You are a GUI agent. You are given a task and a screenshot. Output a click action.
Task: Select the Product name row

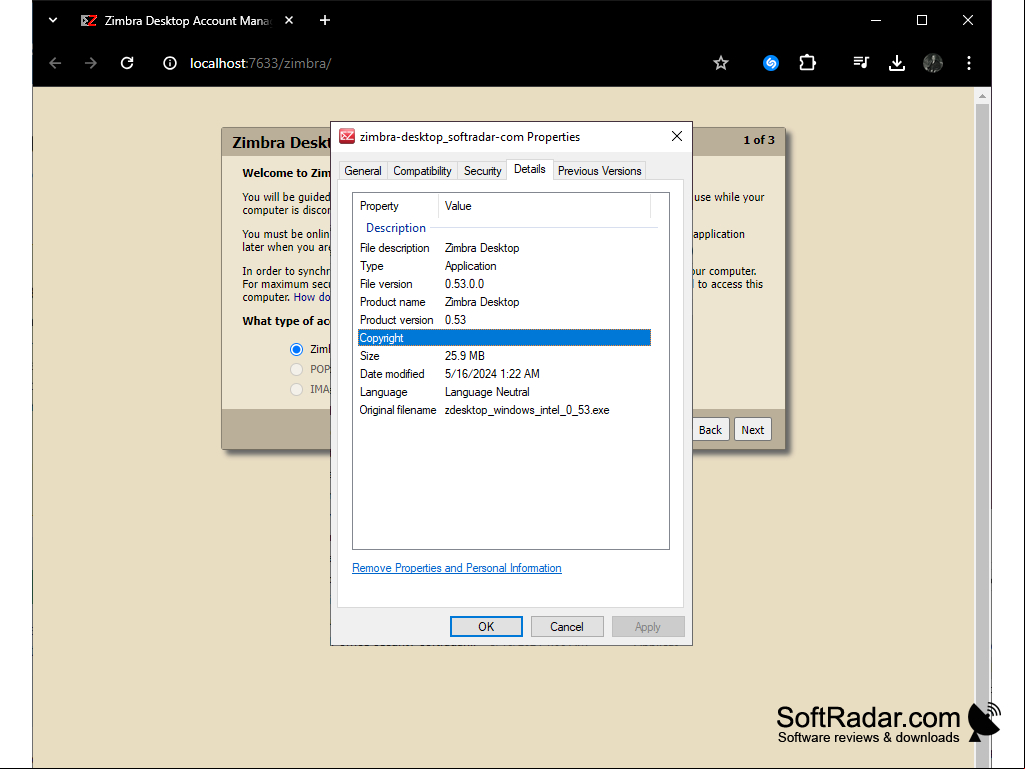[x=504, y=302]
